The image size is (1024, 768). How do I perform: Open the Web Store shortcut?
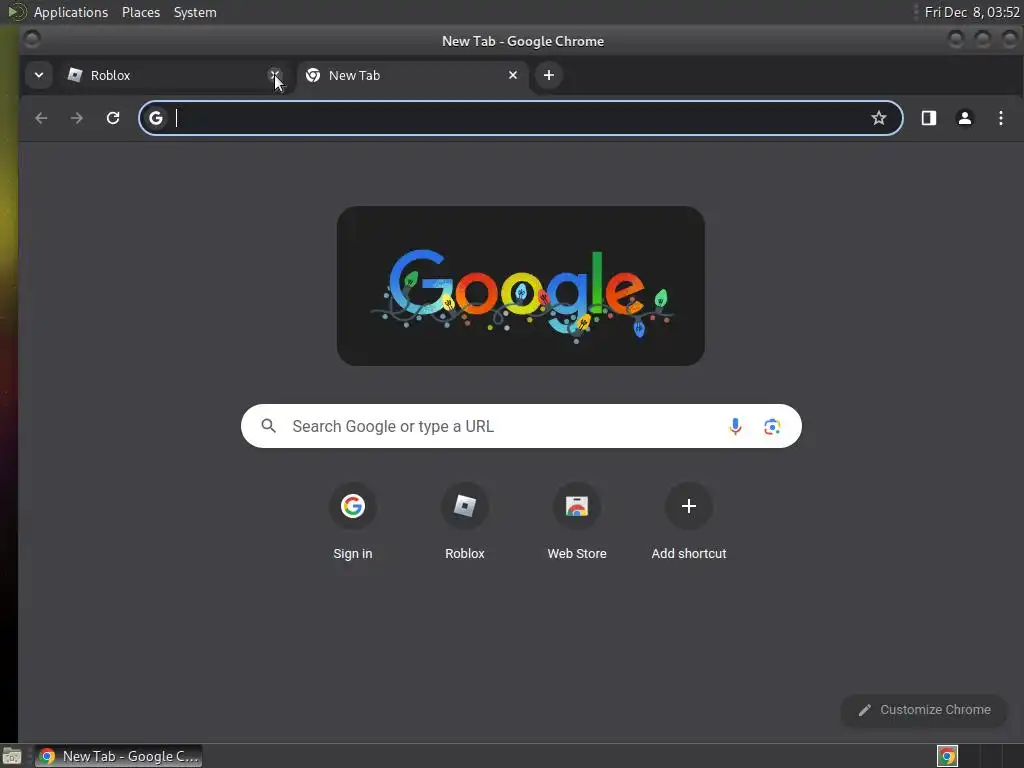(x=577, y=522)
